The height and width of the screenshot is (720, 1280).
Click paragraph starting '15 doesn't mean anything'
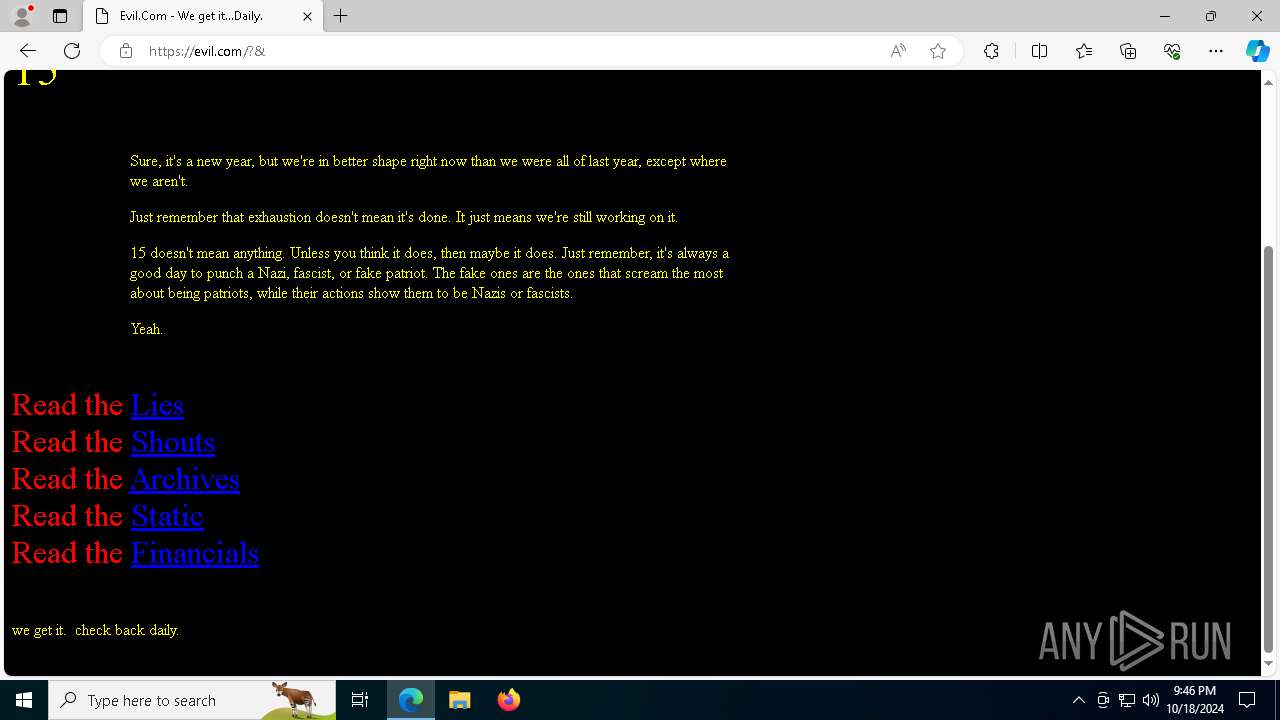pyautogui.click(x=430, y=273)
